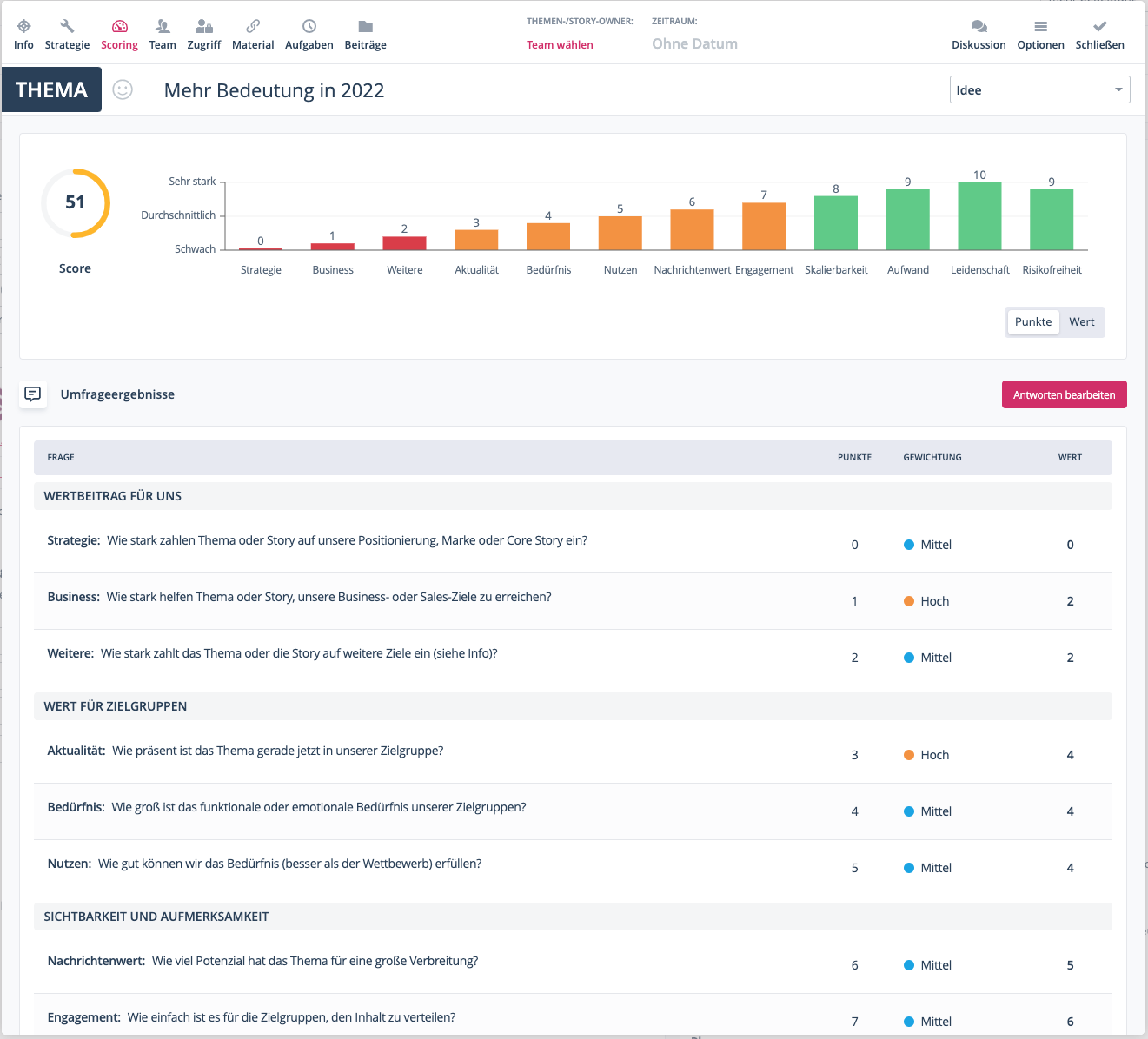The height and width of the screenshot is (1039, 1148).
Task: Open Aufgaben clock icon
Action: click(309, 27)
